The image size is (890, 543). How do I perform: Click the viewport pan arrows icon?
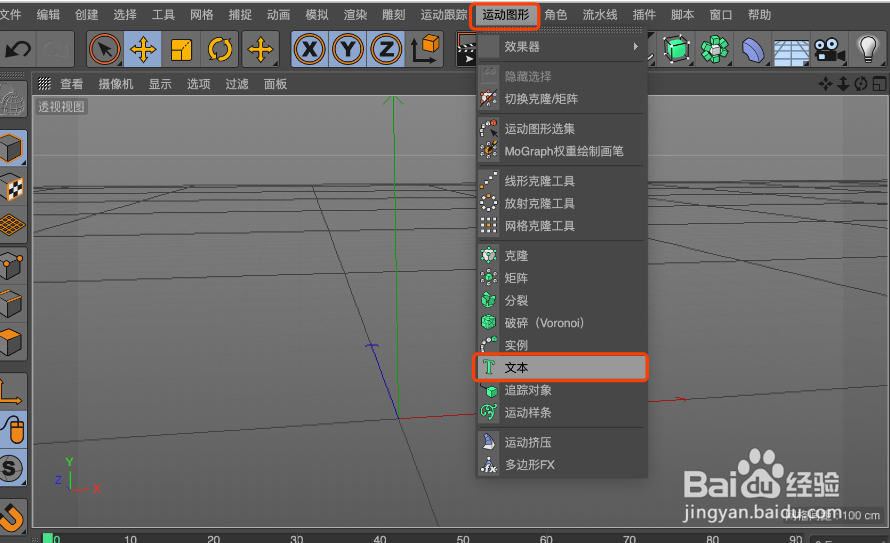coord(825,84)
